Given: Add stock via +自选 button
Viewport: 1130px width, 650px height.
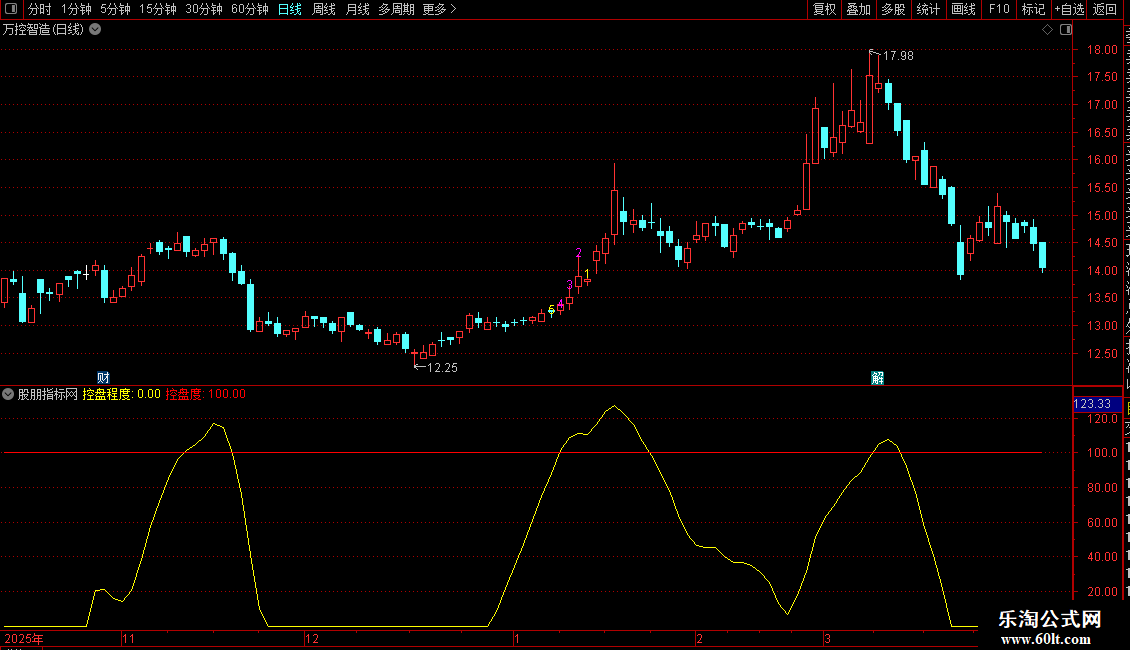Looking at the screenshot, I should [x=1069, y=9].
